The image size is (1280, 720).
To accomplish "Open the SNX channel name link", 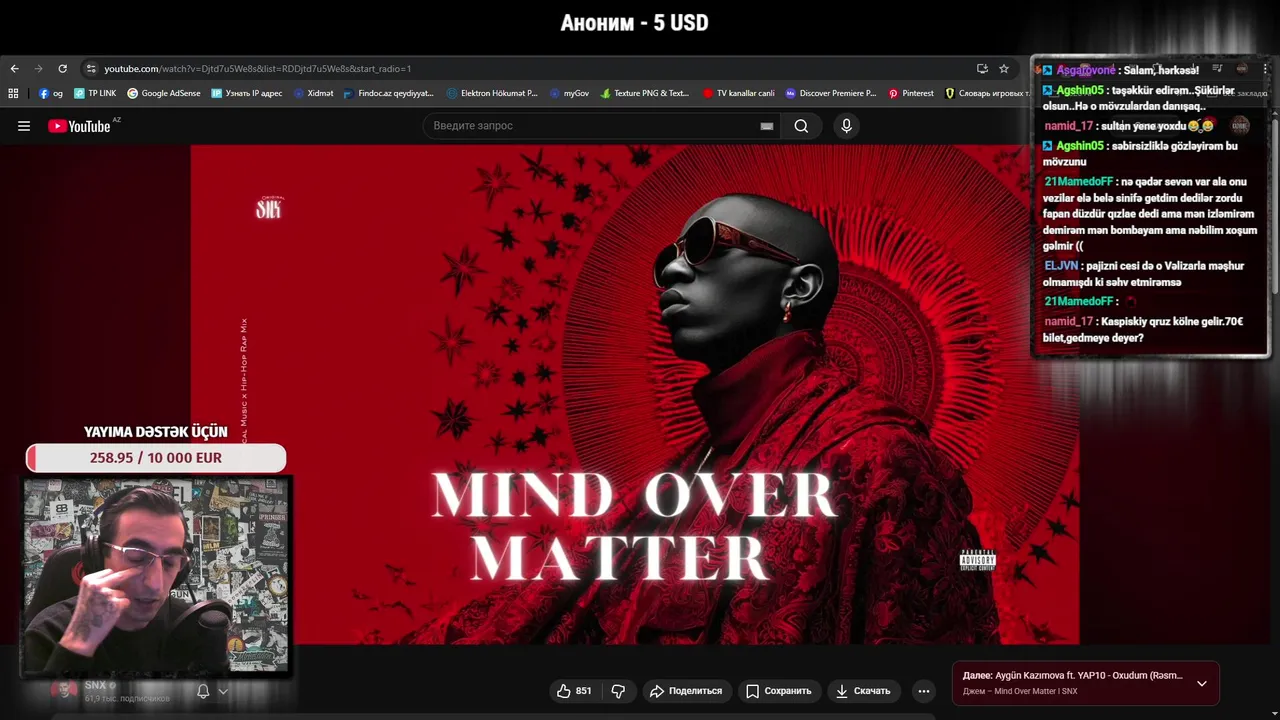I will 95,685.
